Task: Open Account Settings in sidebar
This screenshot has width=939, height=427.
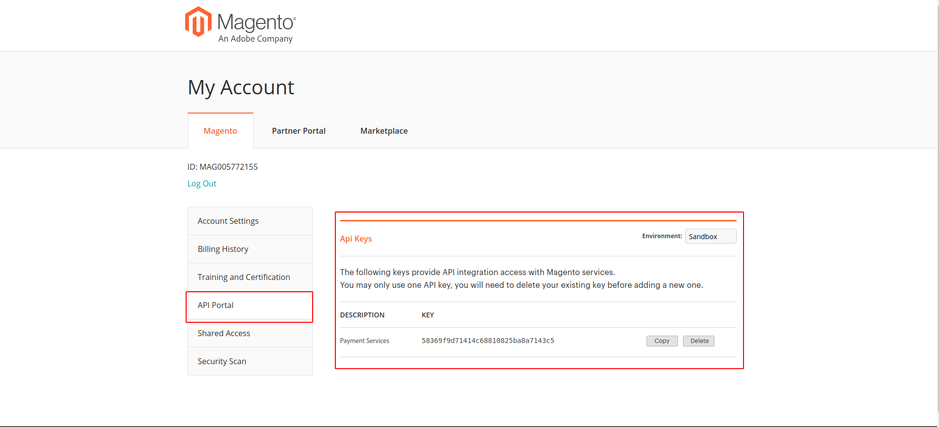Action: coord(250,221)
